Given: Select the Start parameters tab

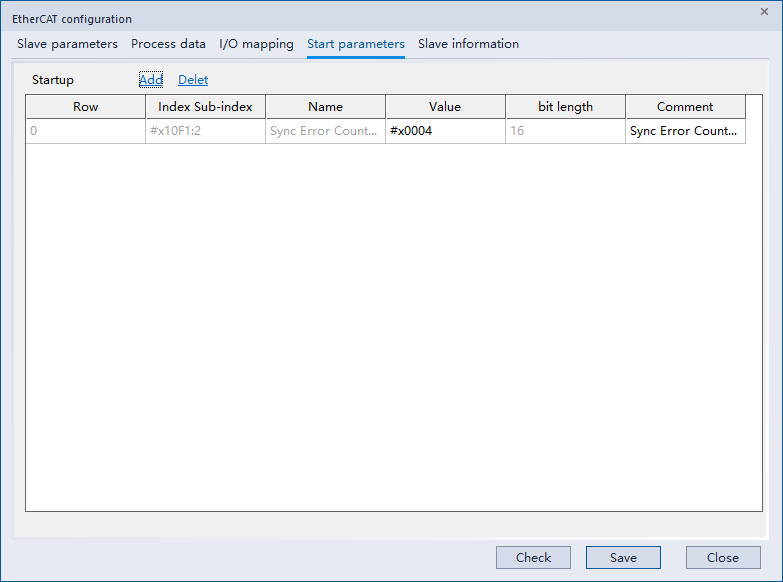Looking at the screenshot, I should (355, 44).
